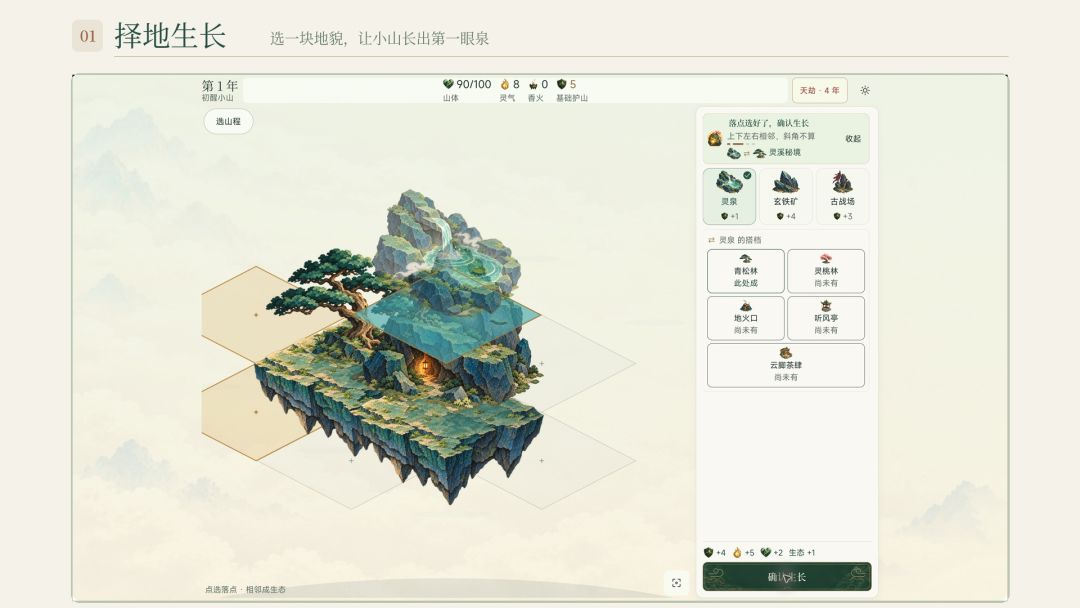Click the 灵溪秘境 combo name text
The width and height of the screenshot is (1080, 608).
point(785,153)
